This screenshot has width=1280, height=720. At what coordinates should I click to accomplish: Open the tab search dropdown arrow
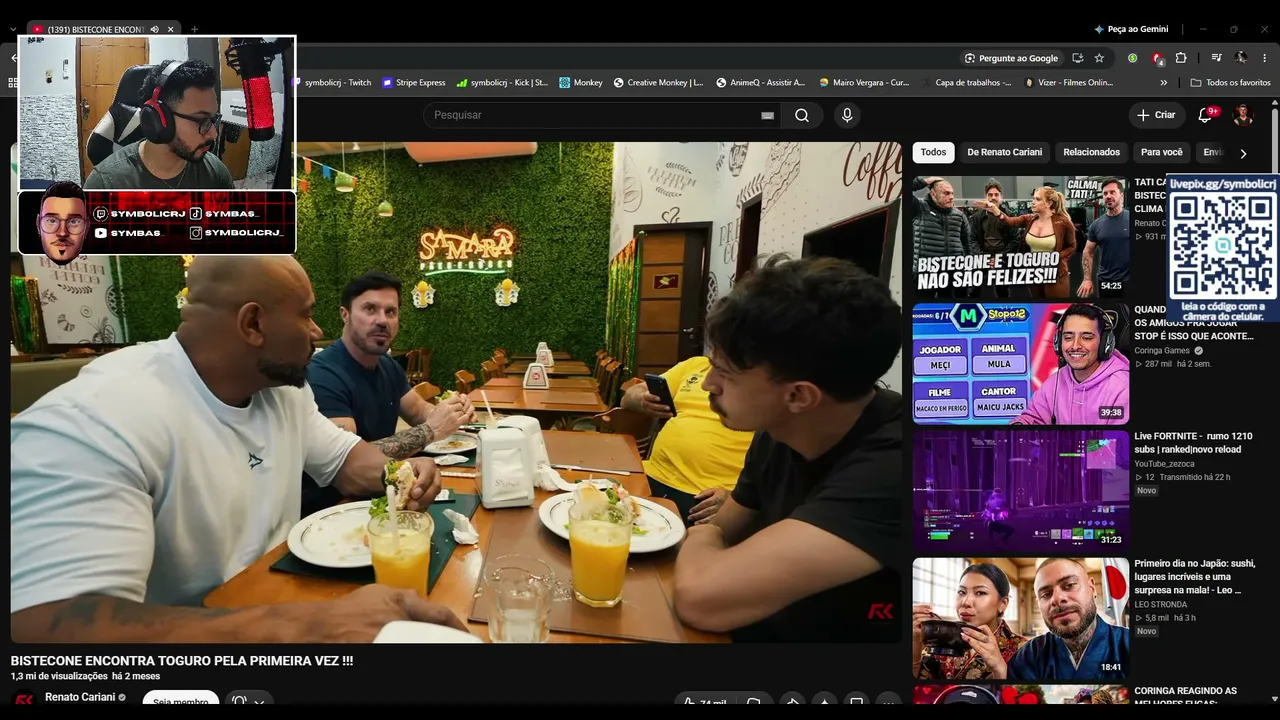tap(13, 30)
